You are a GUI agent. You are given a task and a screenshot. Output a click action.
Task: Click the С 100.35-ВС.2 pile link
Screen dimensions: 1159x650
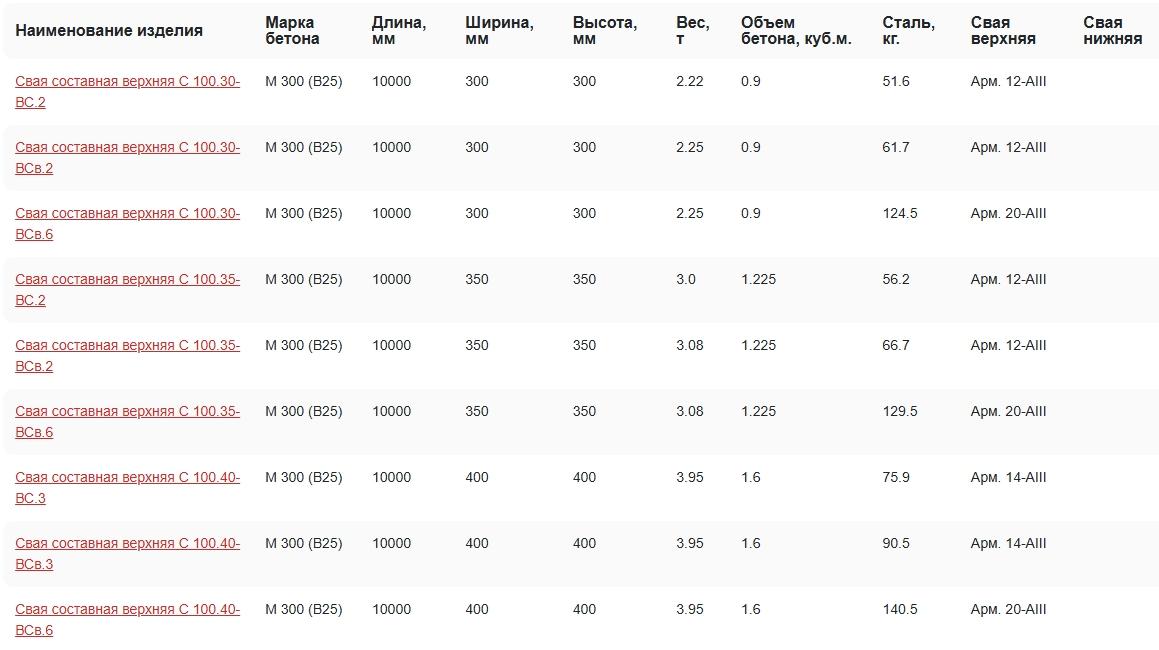[127, 280]
